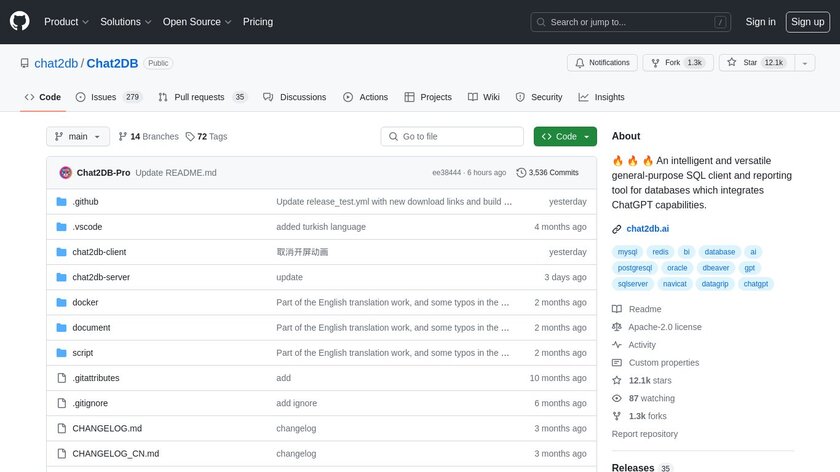Image resolution: width=840 pixels, height=472 pixels.
Task: Open the Pull requests tab
Action: 198,97
